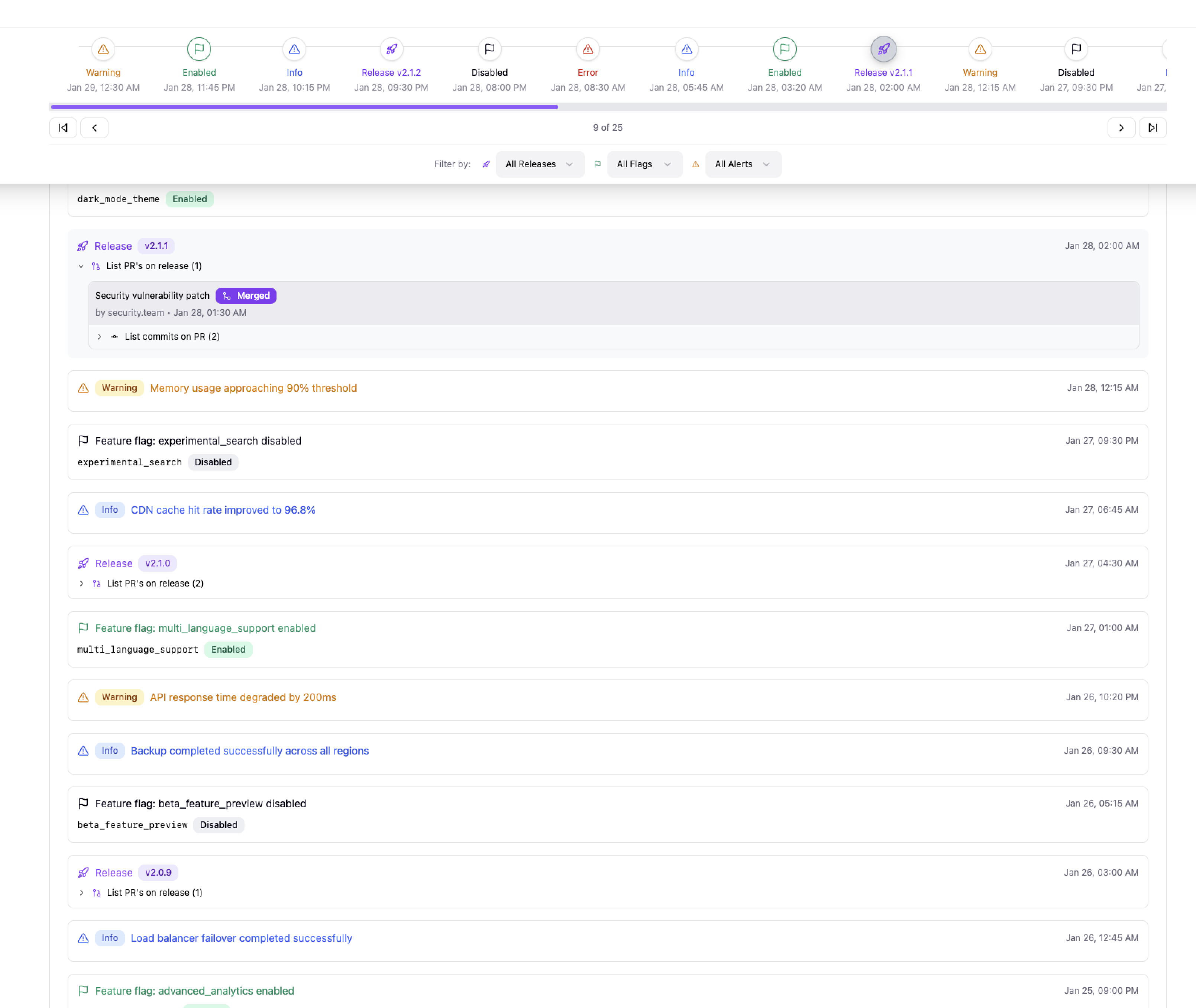Select the Warning marker at Jan 29, 12:30 AM
Screen dimensions: 1196x1008
click(103, 49)
